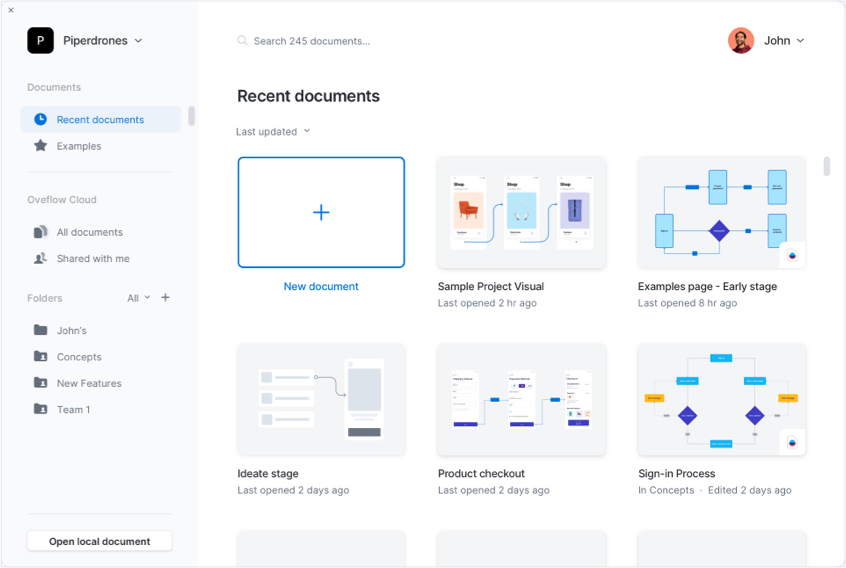
Task: Click the cloud badge on Examples page thumbnail
Action: click(792, 255)
